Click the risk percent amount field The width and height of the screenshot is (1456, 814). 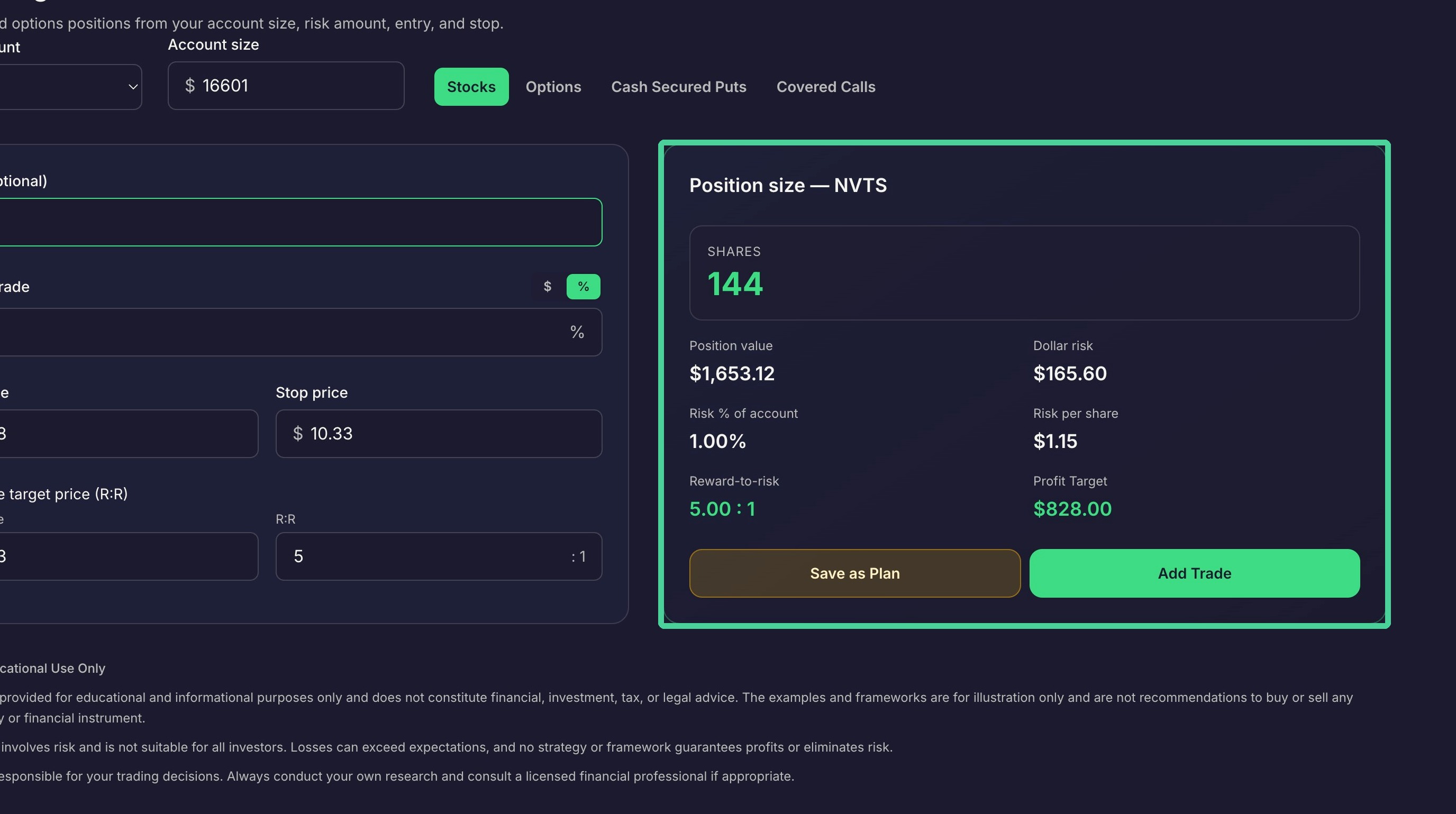300,332
